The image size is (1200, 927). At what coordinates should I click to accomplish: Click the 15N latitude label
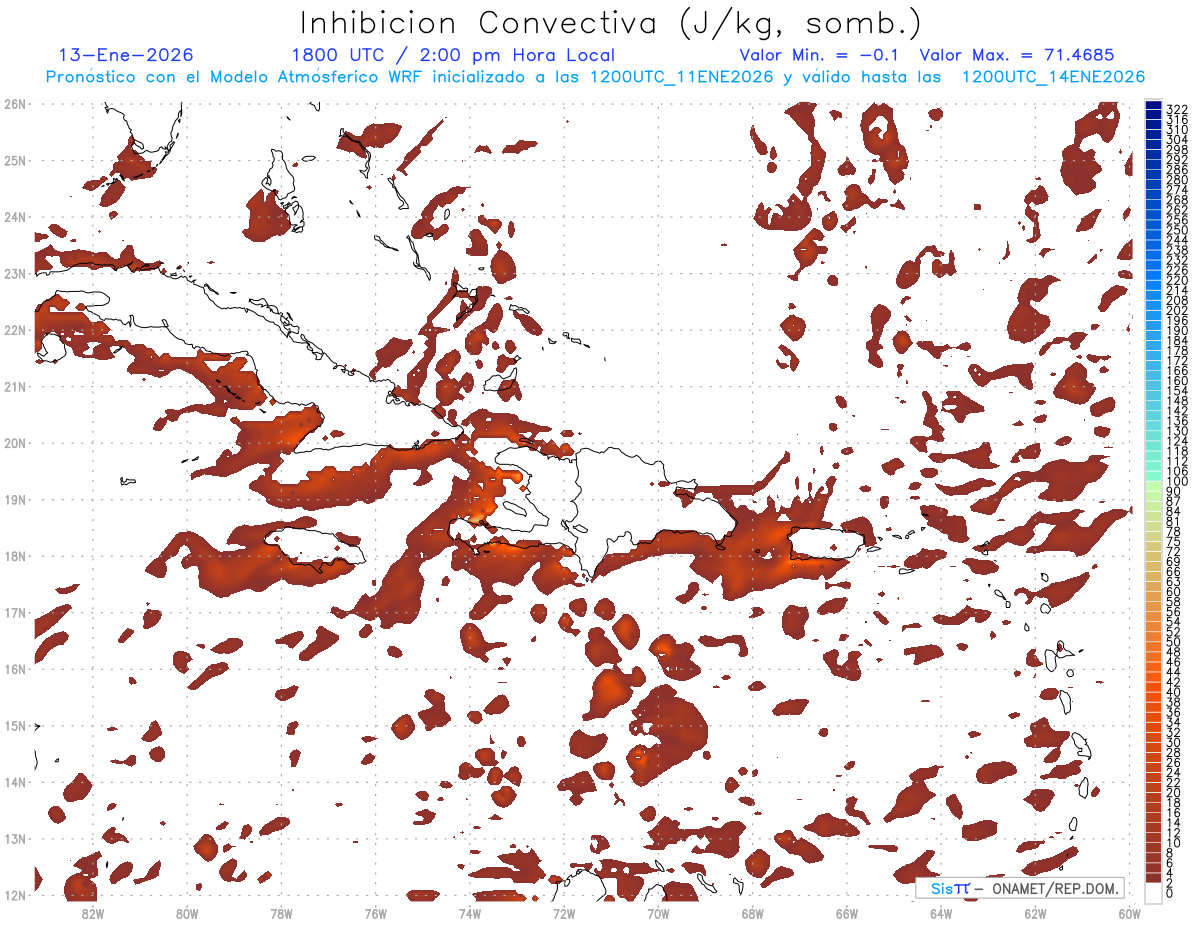point(15,725)
